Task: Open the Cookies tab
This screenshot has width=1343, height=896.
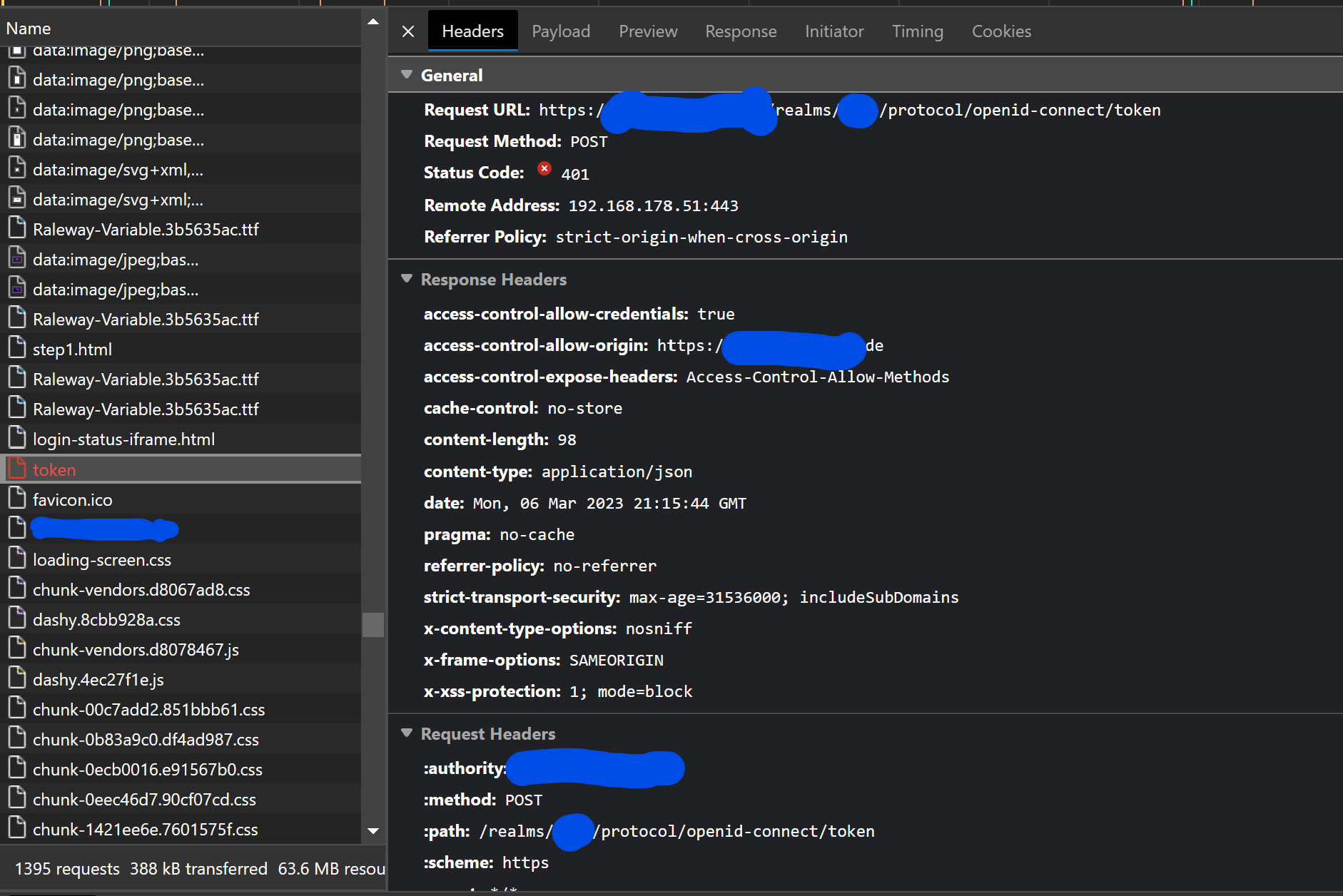Action: point(1001,31)
